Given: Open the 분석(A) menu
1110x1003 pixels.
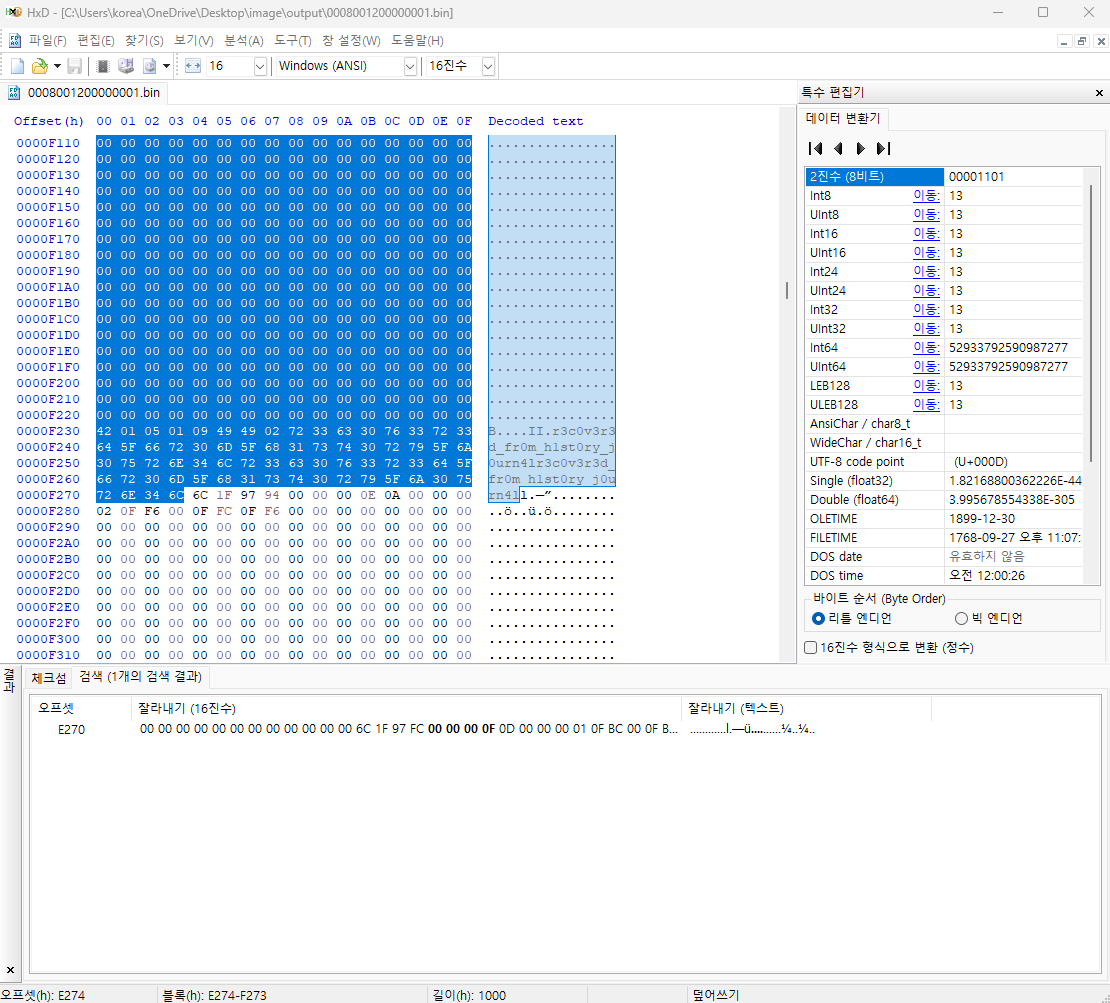Looking at the screenshot, I should pyautogui.click(x=243, y=41).
